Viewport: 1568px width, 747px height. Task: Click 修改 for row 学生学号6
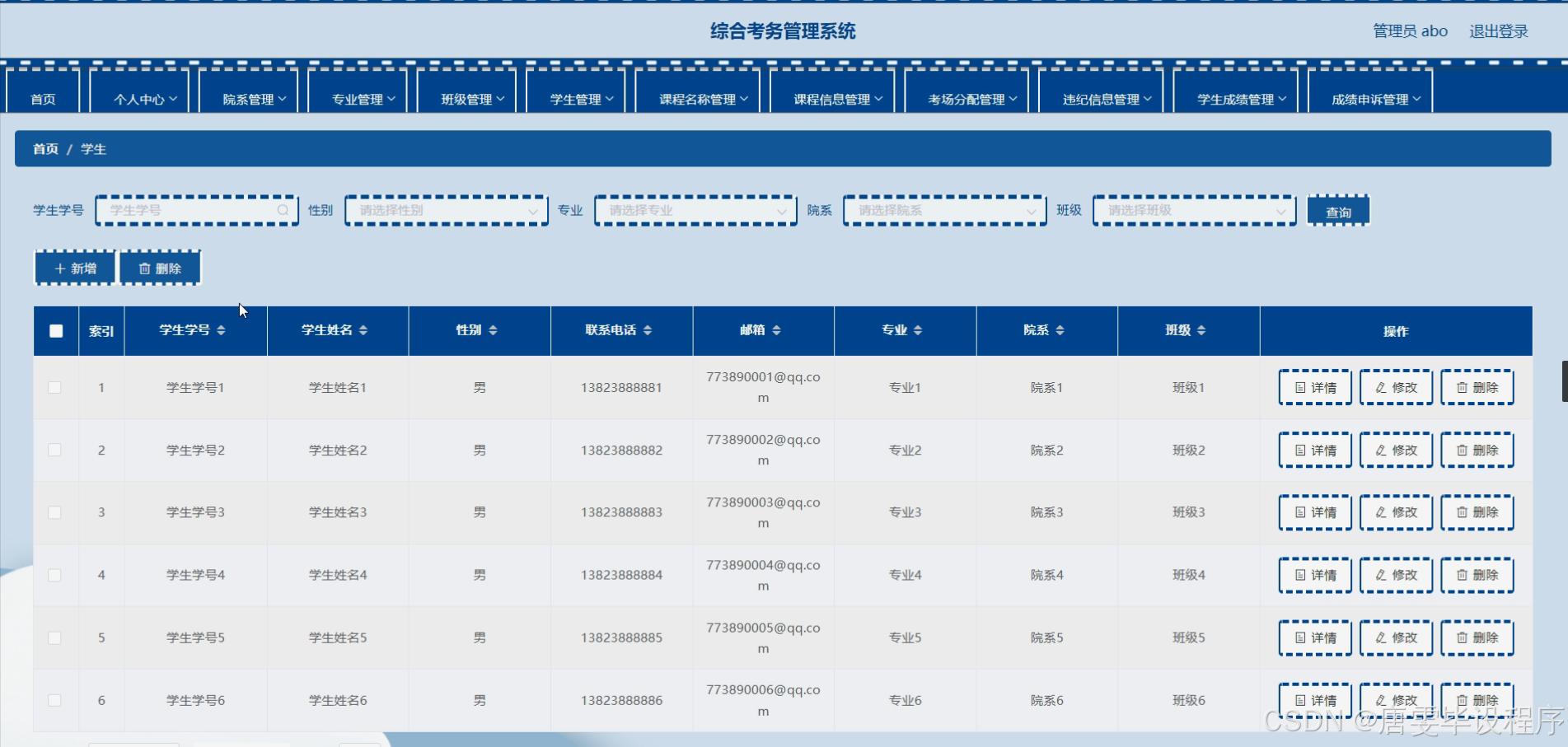1396,700
